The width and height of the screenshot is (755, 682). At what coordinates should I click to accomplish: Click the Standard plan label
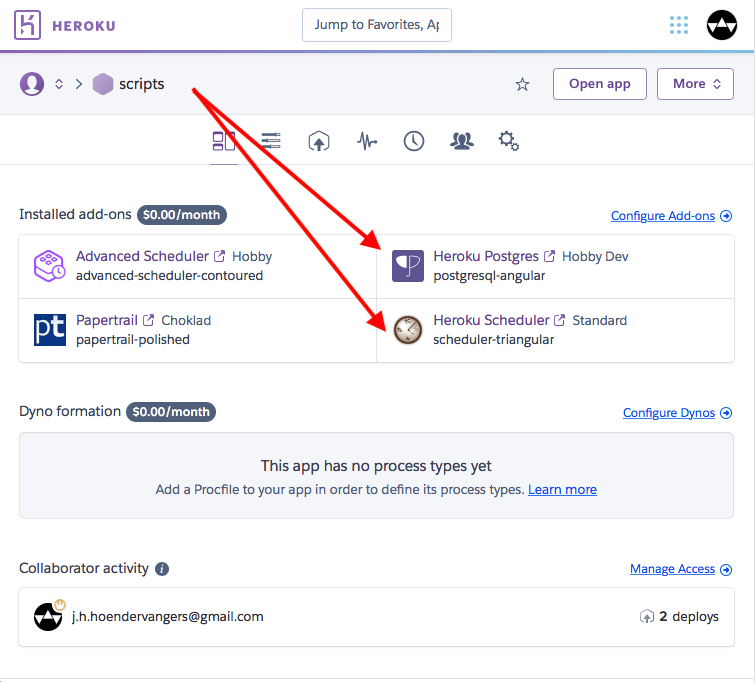[599, 320]
